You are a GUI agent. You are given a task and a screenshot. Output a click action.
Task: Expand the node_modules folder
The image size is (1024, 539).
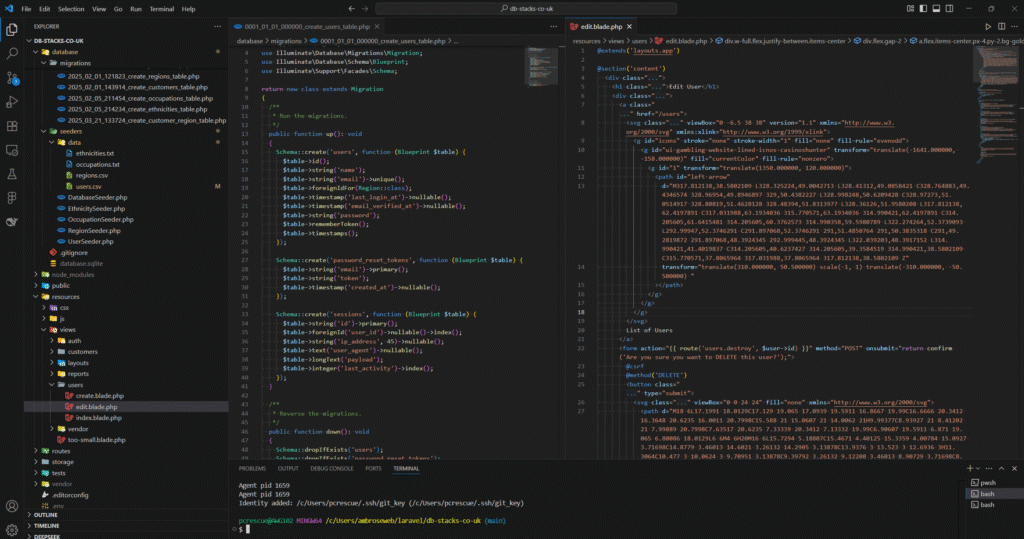pos(36,274)
